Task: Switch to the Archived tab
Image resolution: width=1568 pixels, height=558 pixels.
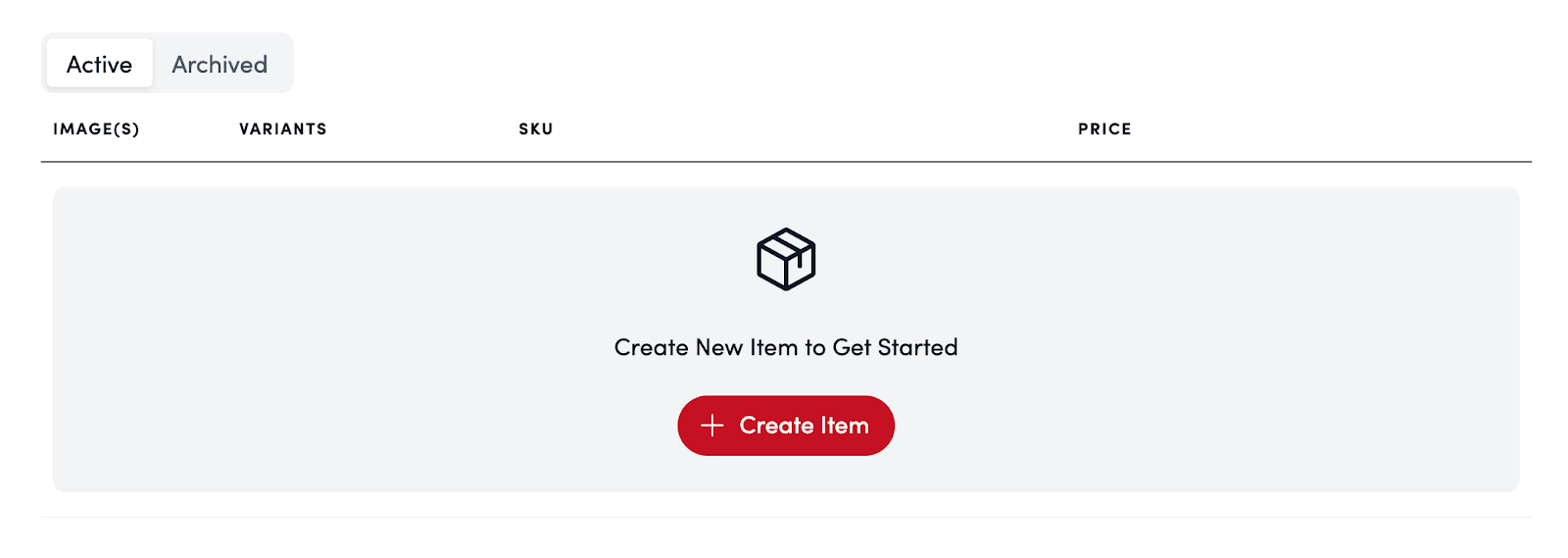Action: (x=220, y=65)
